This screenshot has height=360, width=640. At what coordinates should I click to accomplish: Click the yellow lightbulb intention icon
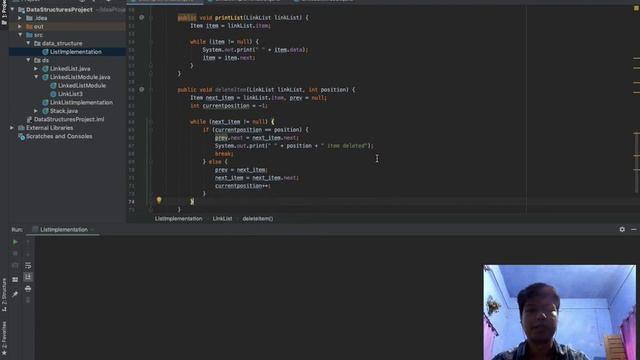pos(159,200)
